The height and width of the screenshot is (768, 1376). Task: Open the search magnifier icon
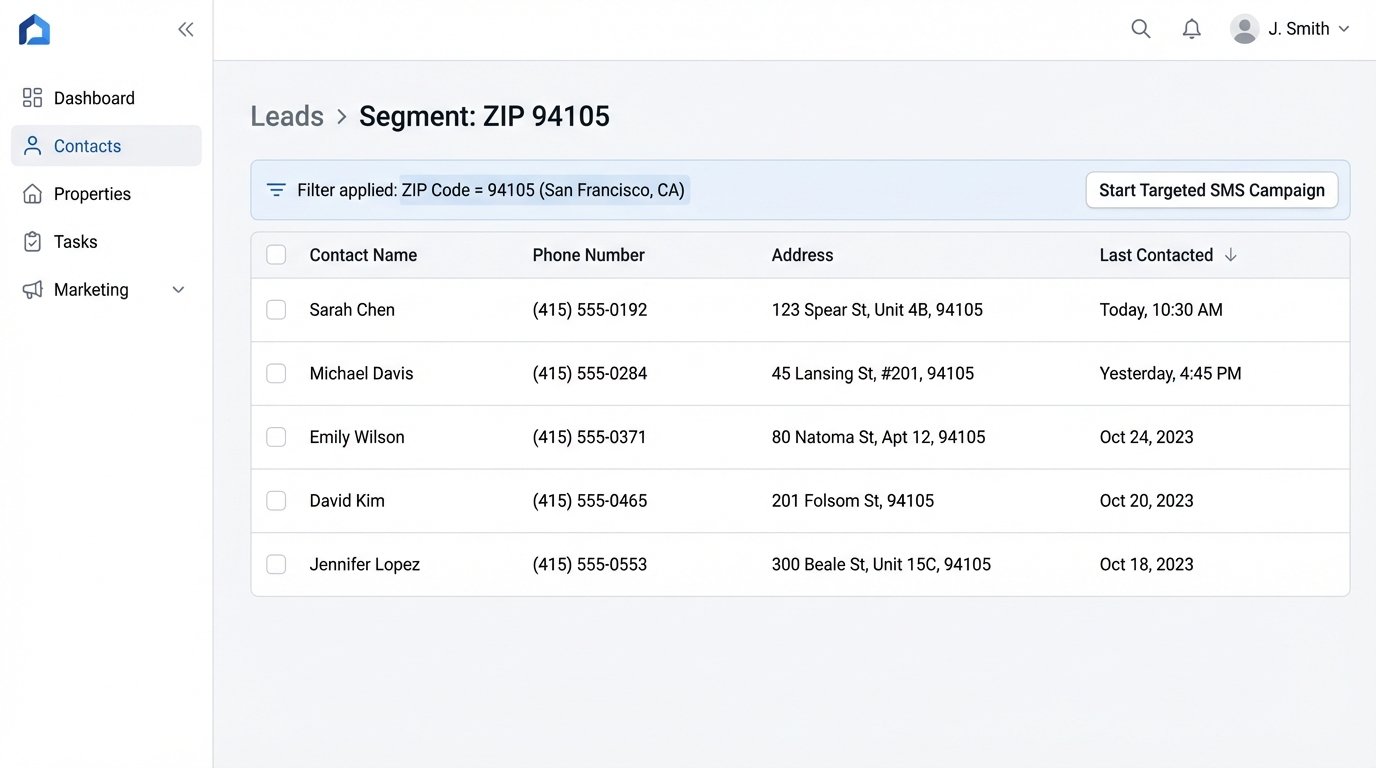(1140, 28)
